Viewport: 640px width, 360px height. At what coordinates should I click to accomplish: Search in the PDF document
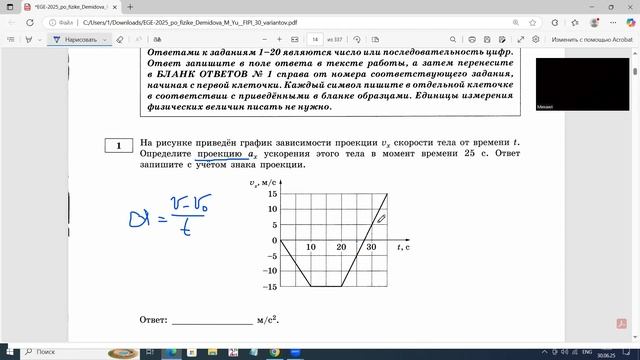(x=453, y=40)
